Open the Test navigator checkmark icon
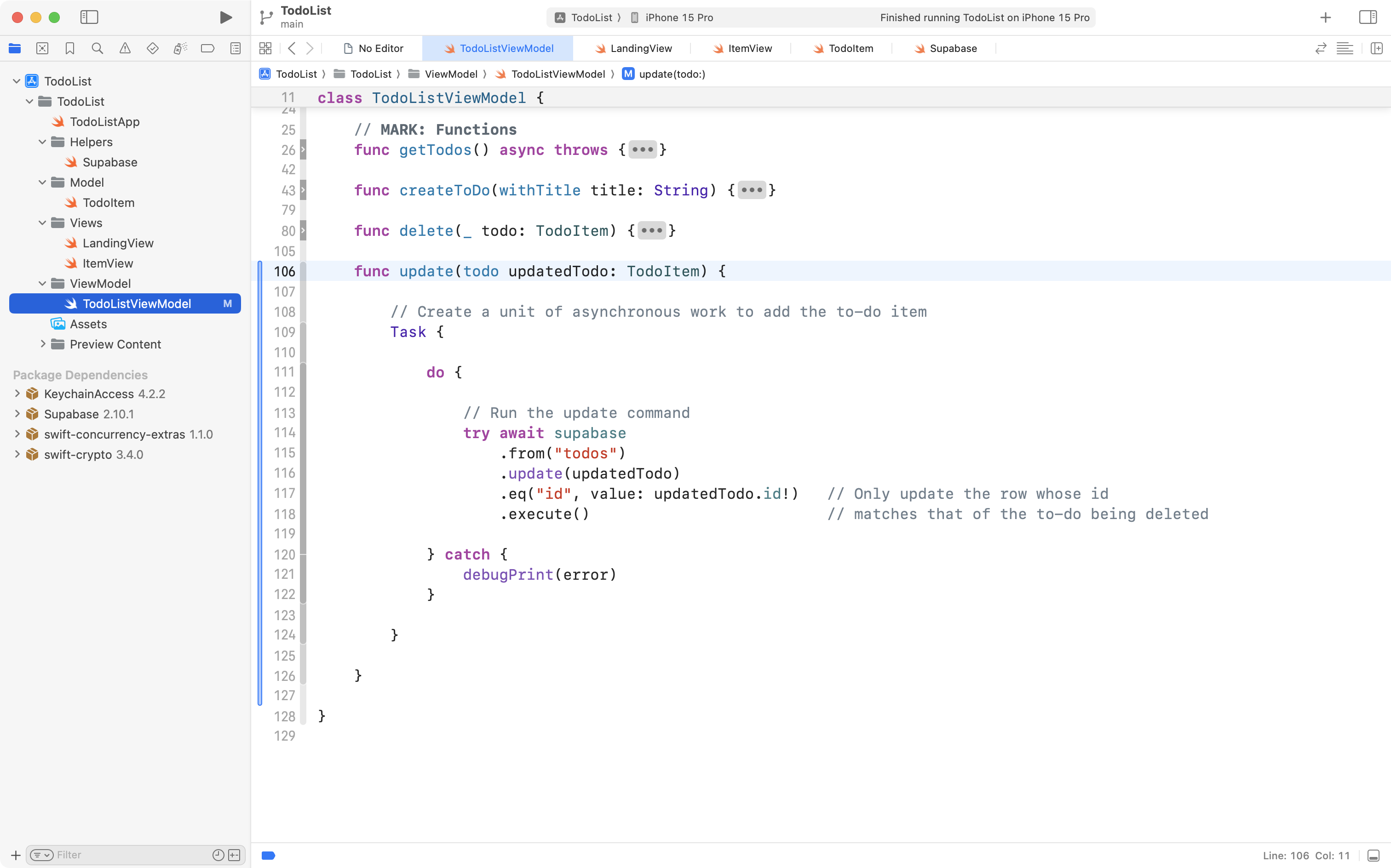Viewport: 1391px width, 868px height. [x=152, y=48]
